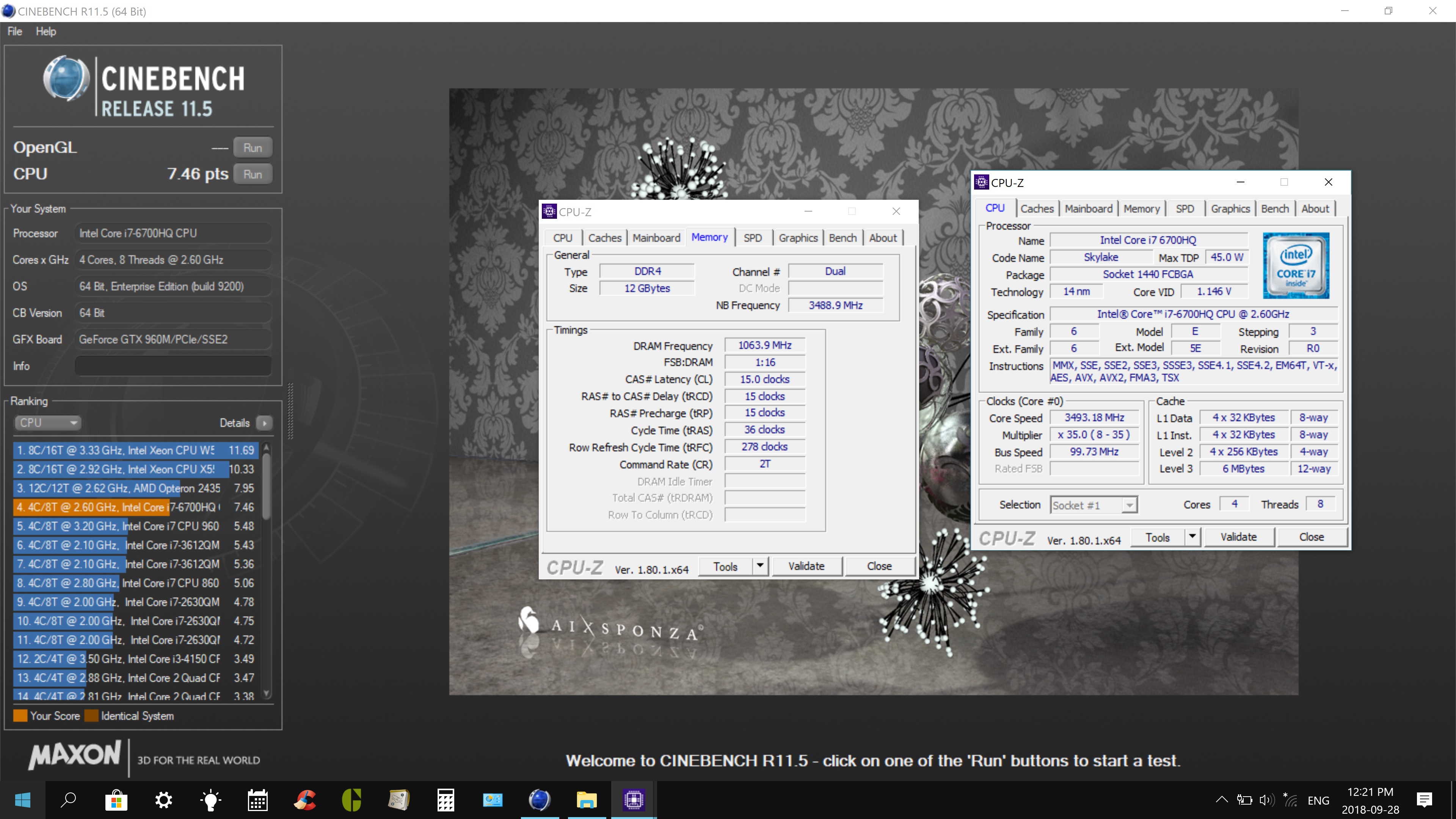Open the Help menu in Cinebench
The height and width of the screenshot is (819, 1456).
(46, 31)
